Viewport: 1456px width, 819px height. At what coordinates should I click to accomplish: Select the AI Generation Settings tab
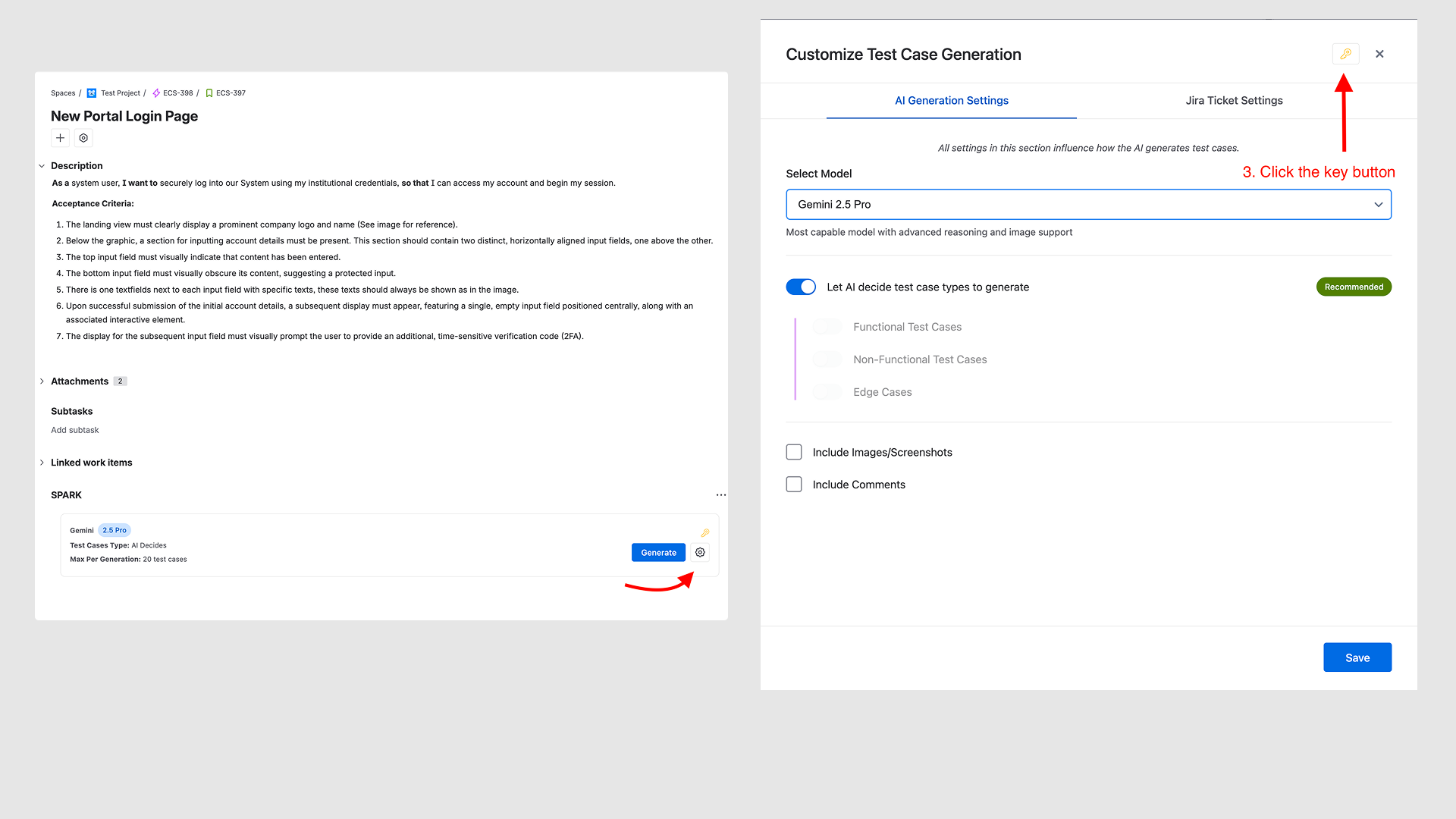[951, 100]
